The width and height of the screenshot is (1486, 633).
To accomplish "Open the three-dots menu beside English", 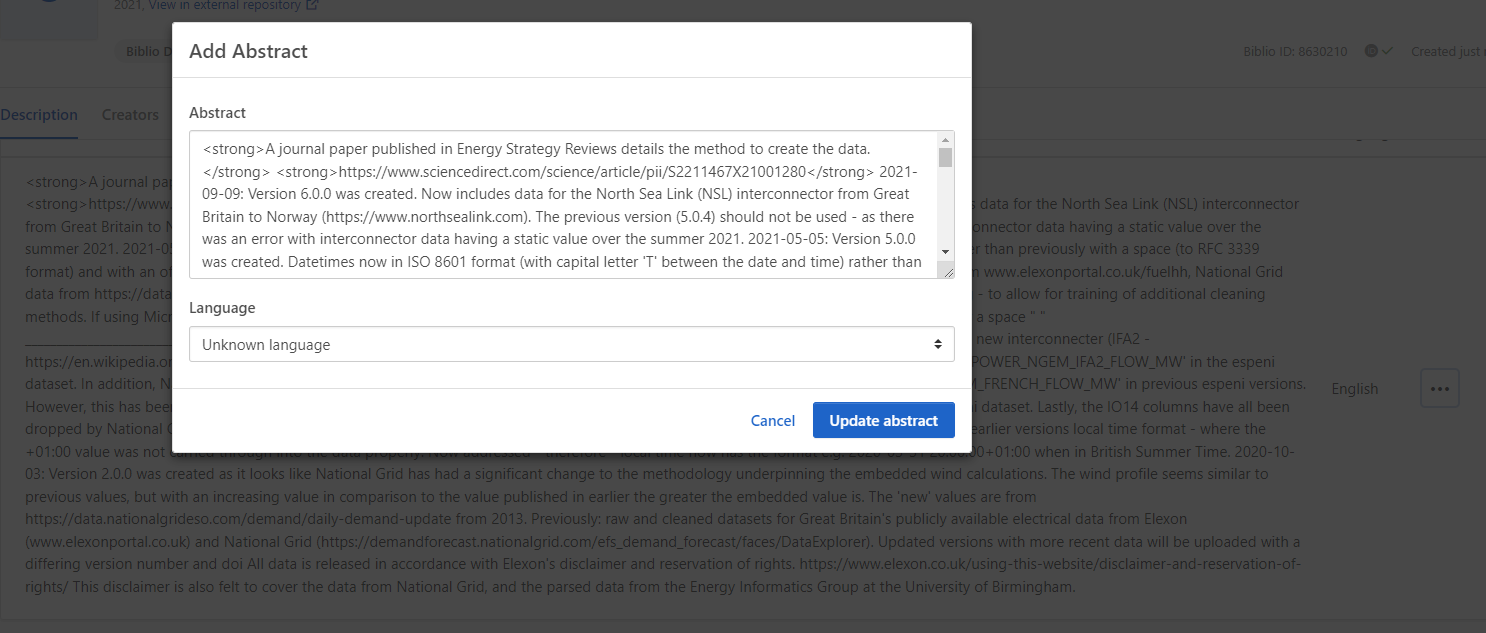I will click(1439, 388).
